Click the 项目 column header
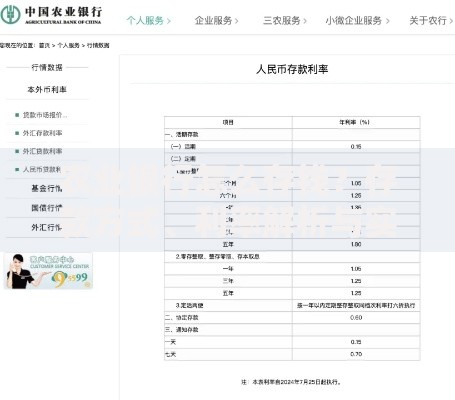 [x=228, y=122]
